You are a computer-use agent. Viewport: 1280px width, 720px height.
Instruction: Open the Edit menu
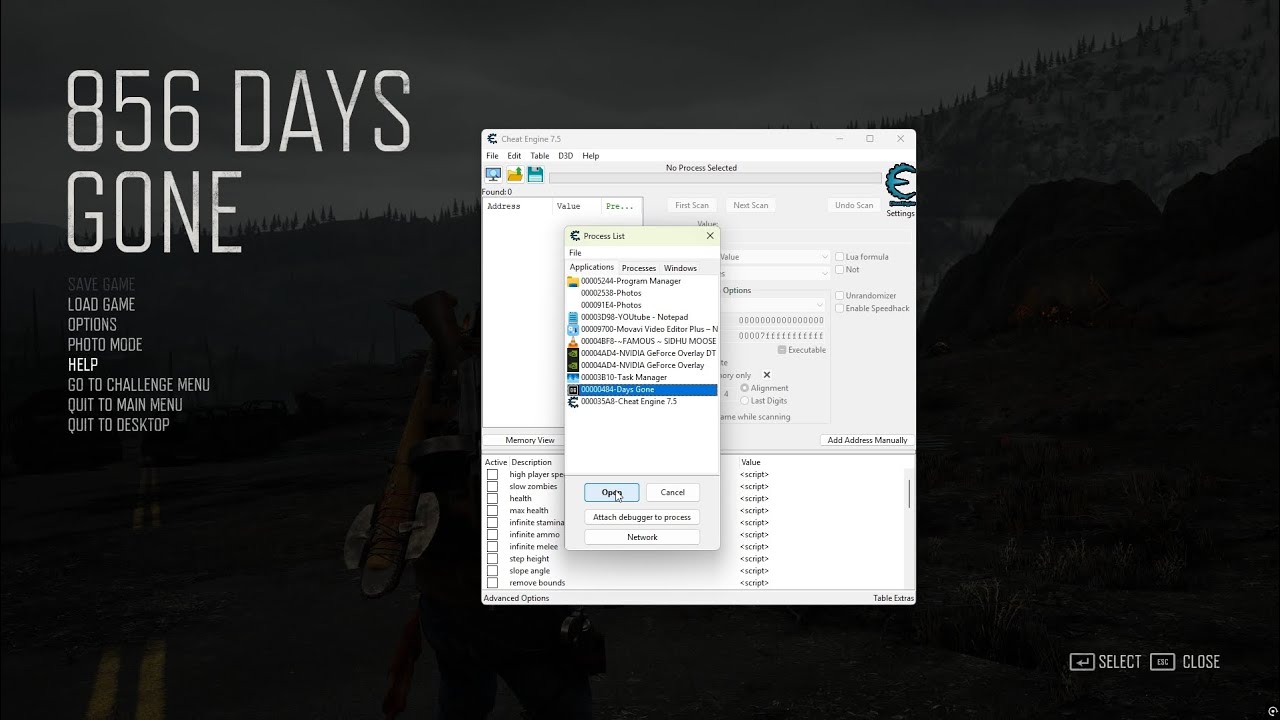click(x=514, y=156)
